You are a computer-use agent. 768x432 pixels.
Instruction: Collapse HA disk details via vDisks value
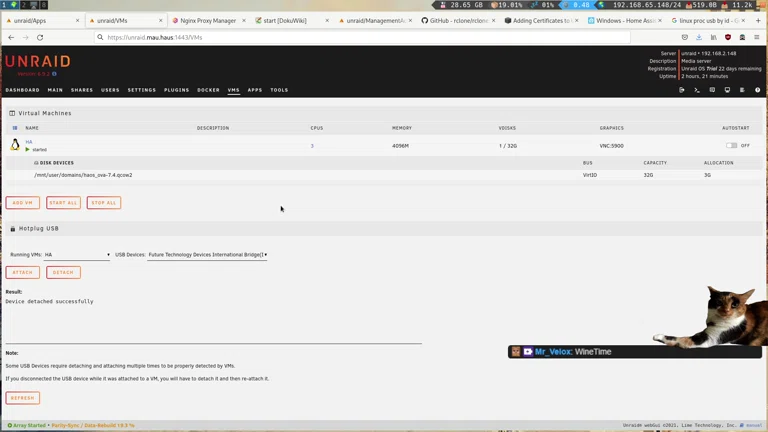tap(507, 146)
